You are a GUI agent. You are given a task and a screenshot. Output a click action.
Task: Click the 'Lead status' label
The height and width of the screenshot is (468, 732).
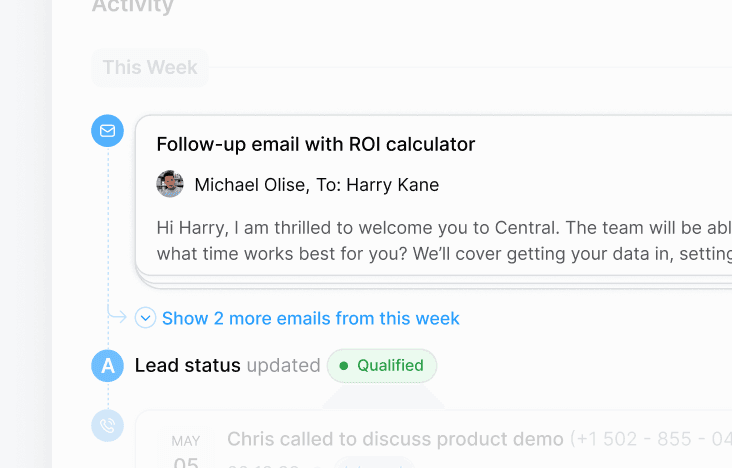[188, 366]
